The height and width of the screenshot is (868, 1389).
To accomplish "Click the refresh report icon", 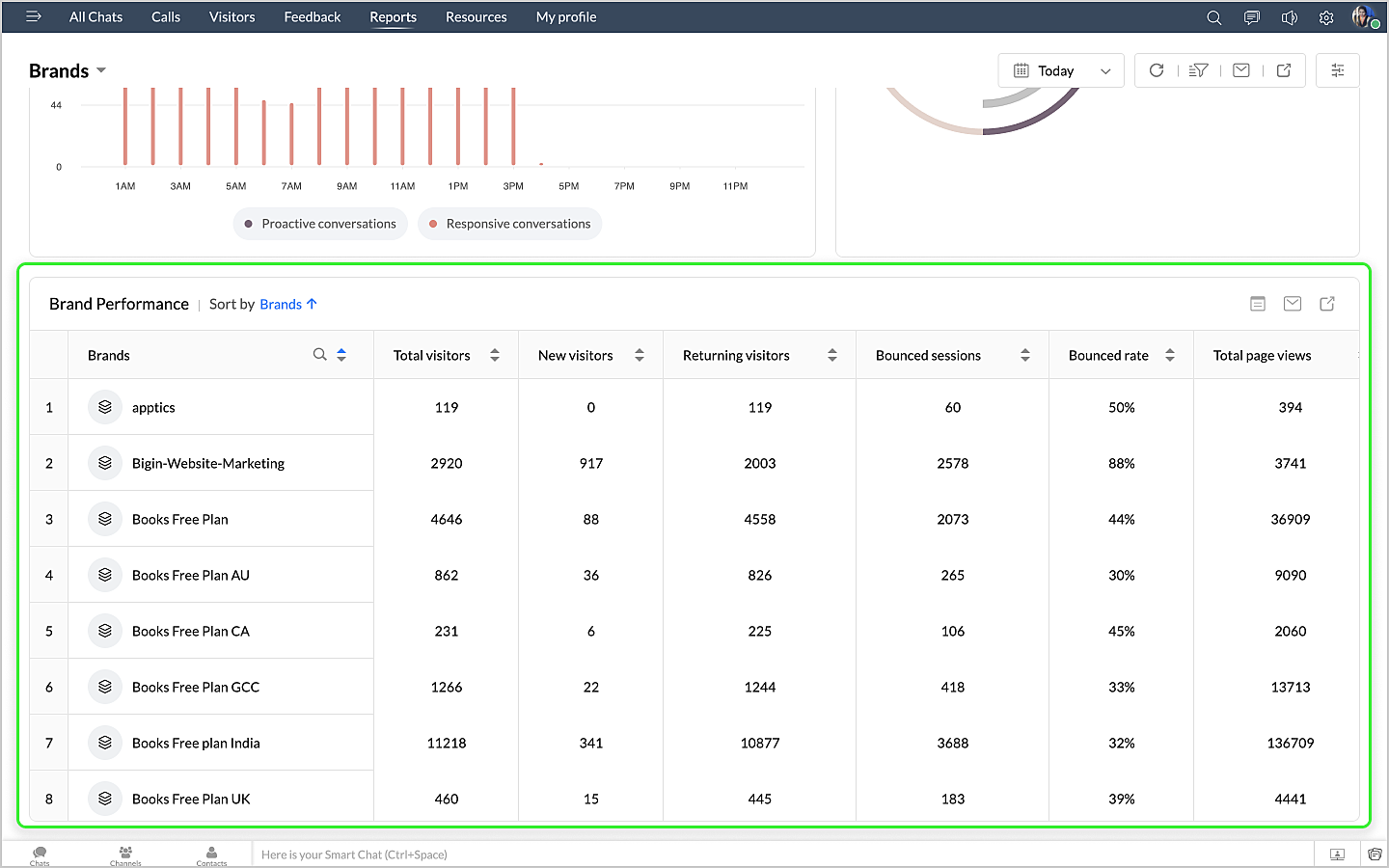I will coord(1157,70).
